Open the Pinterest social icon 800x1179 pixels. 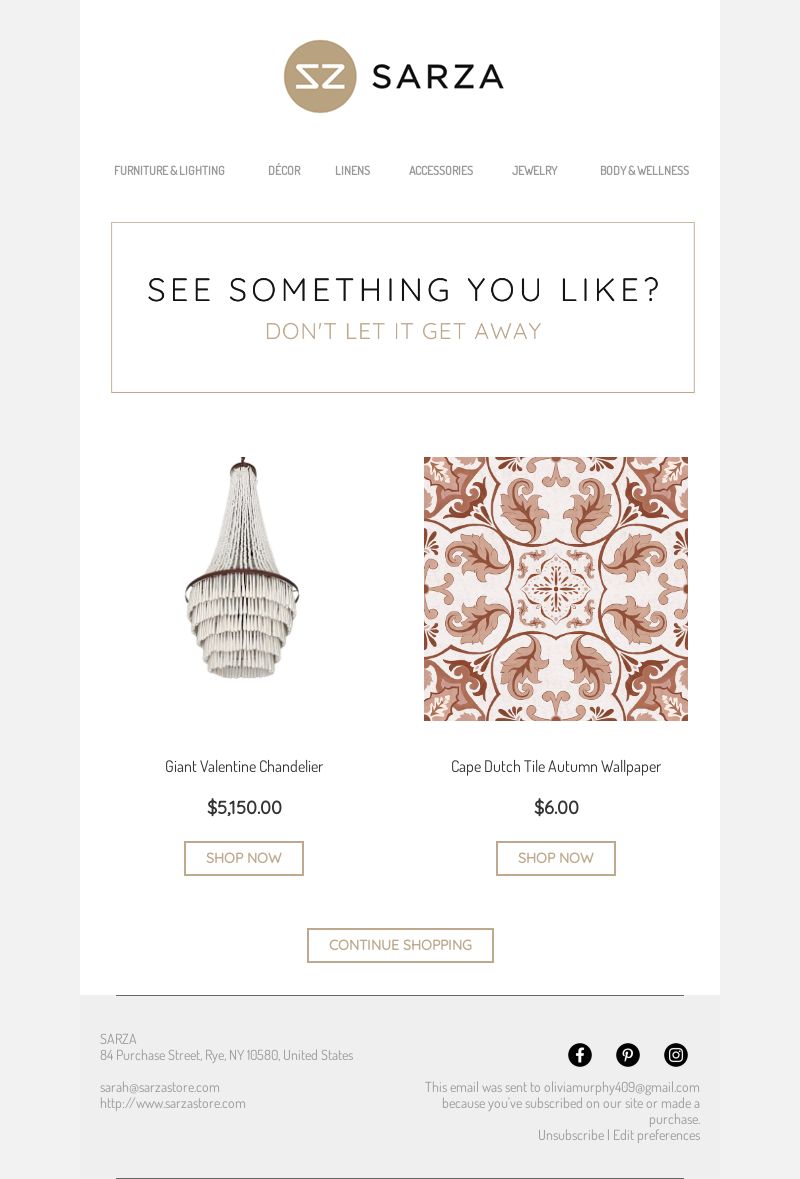tap(628, 1055)
